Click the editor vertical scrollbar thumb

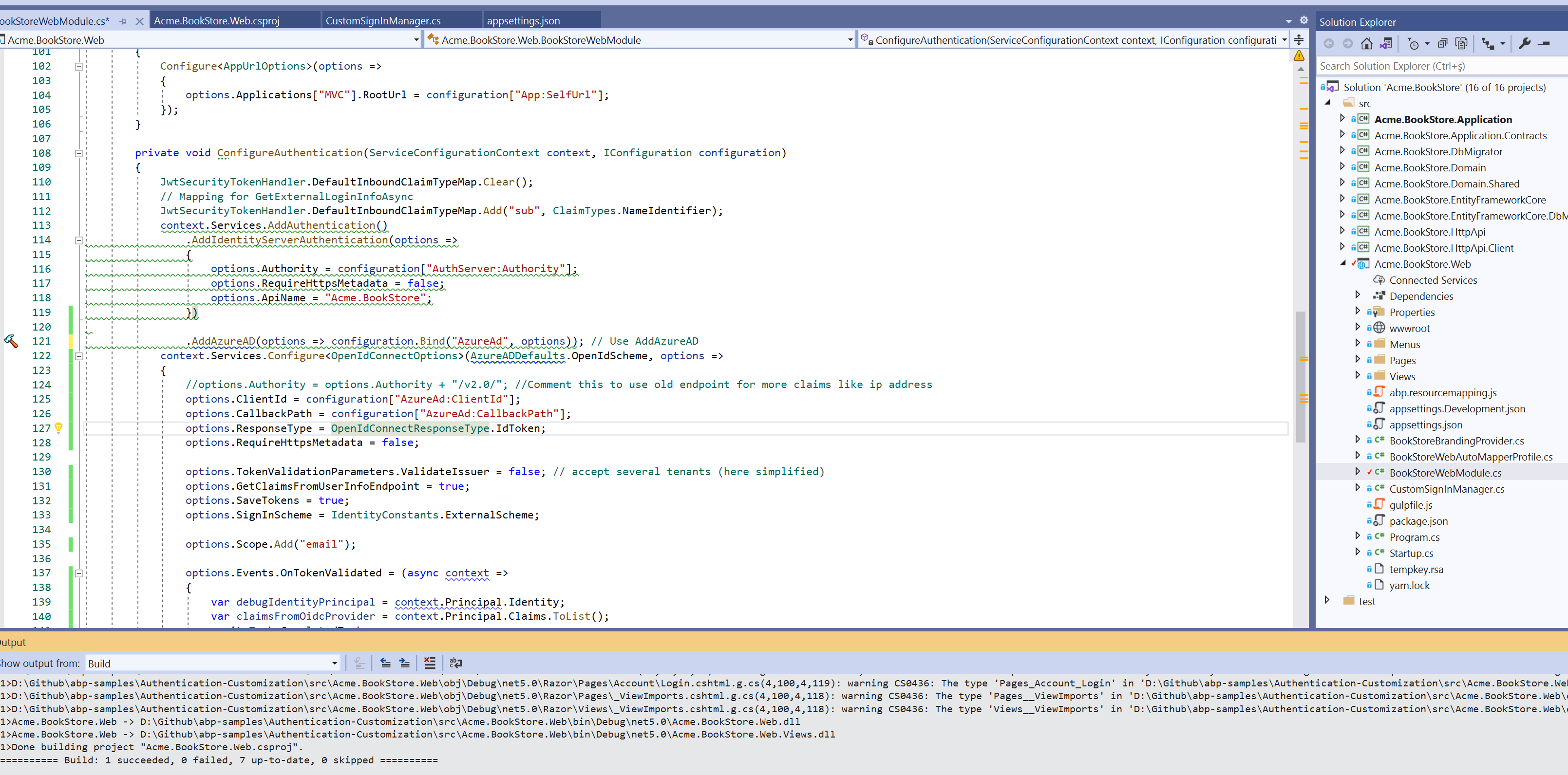(1300, 377)
